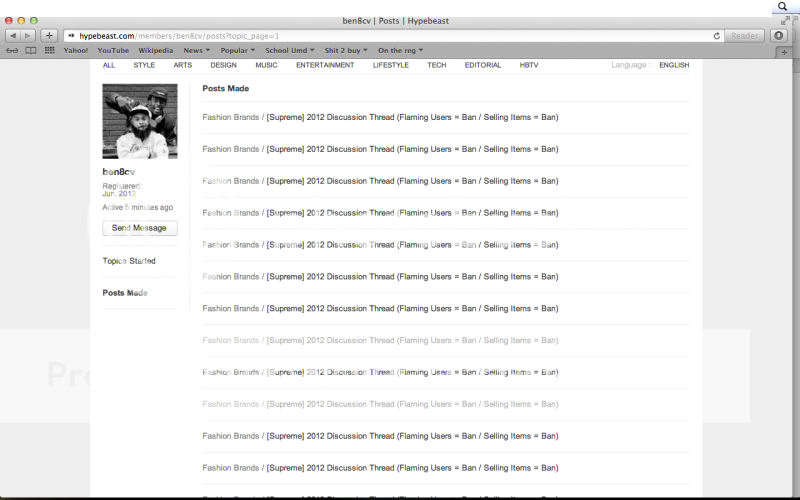
Task: Open Spotlight search magnifier icon
Action: click(x=782, y=7)
